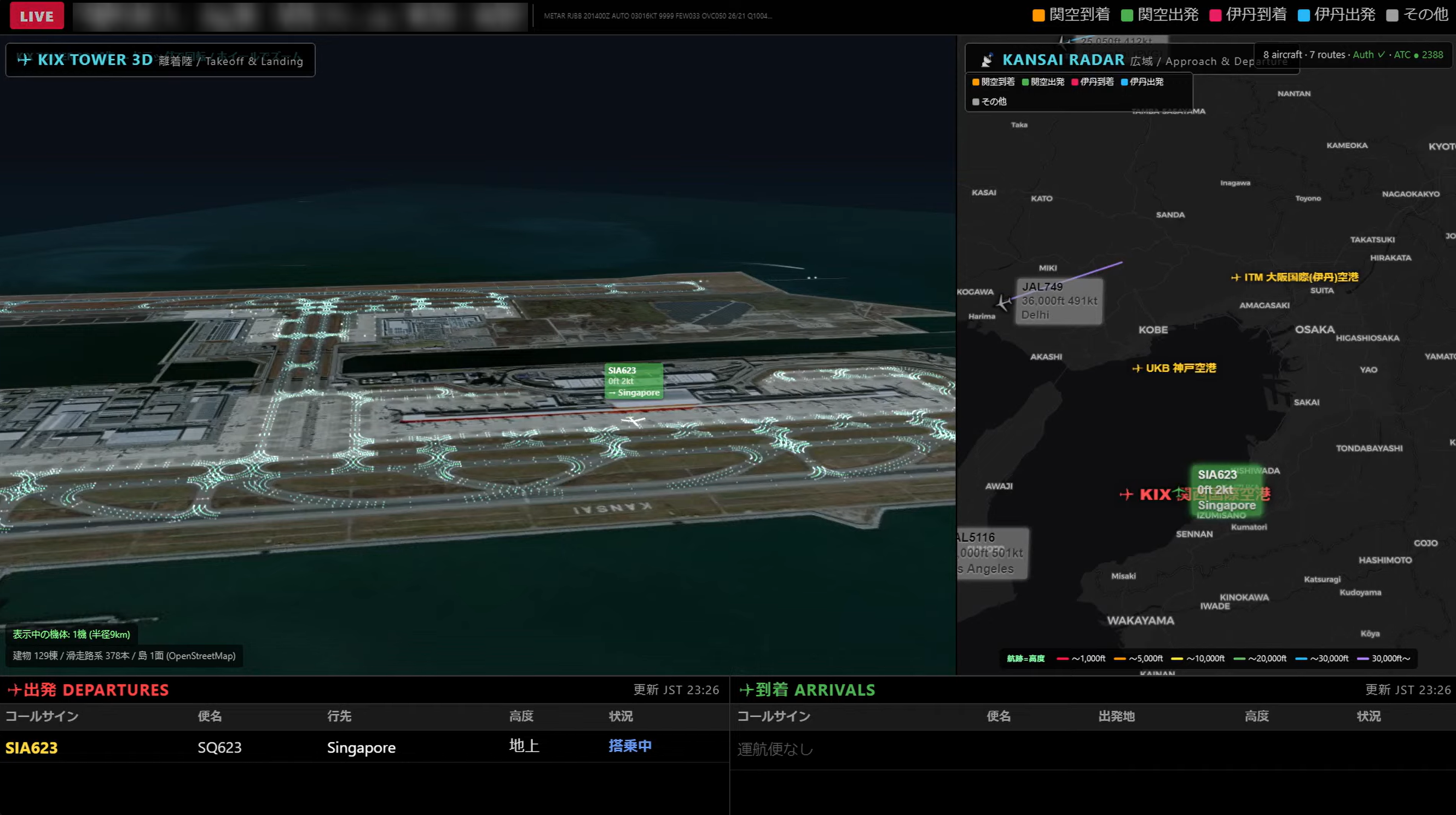Image resolution: width=1456 pixels, height=815 pixels.
Task: Click the AWAJI label on map
Action: (998, 486)
